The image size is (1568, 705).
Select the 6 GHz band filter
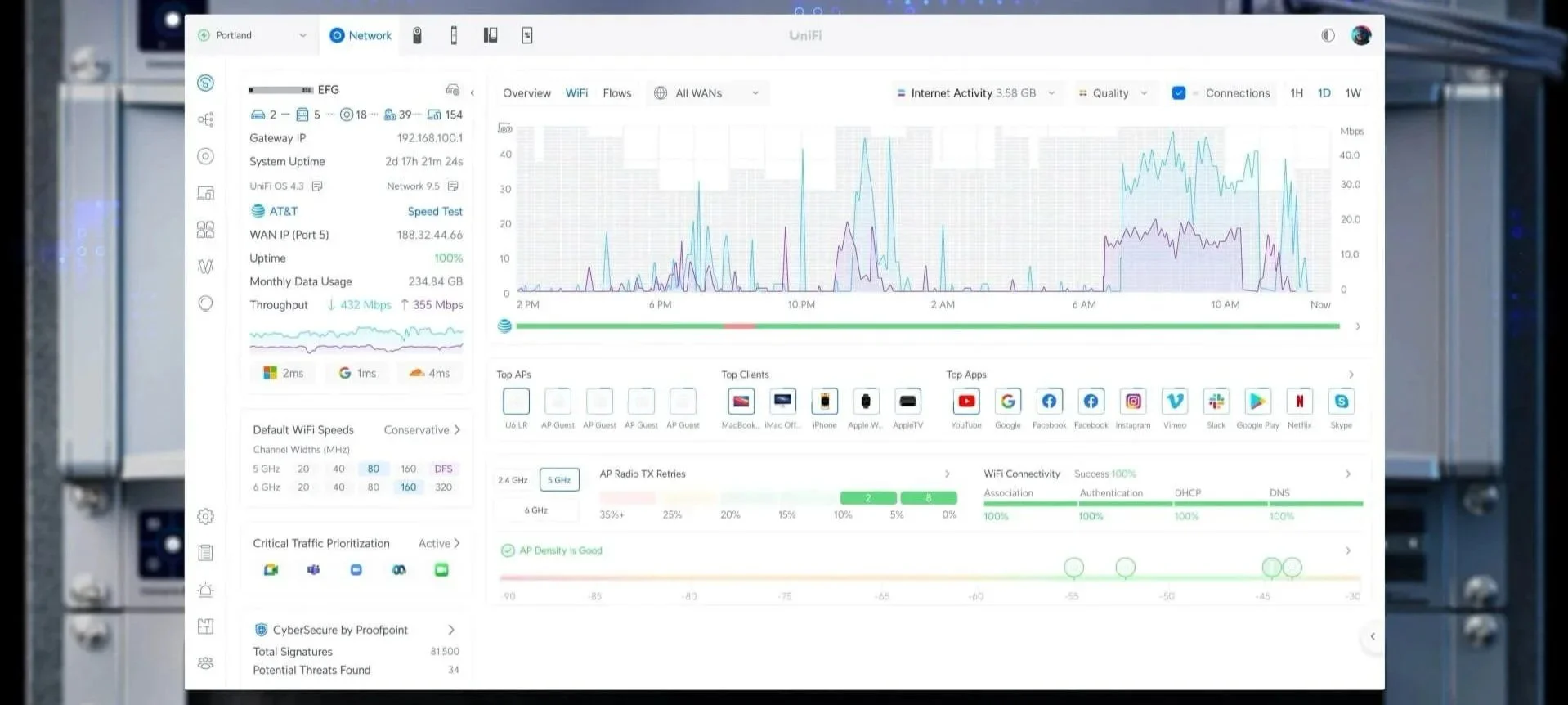tap(536, 510)
